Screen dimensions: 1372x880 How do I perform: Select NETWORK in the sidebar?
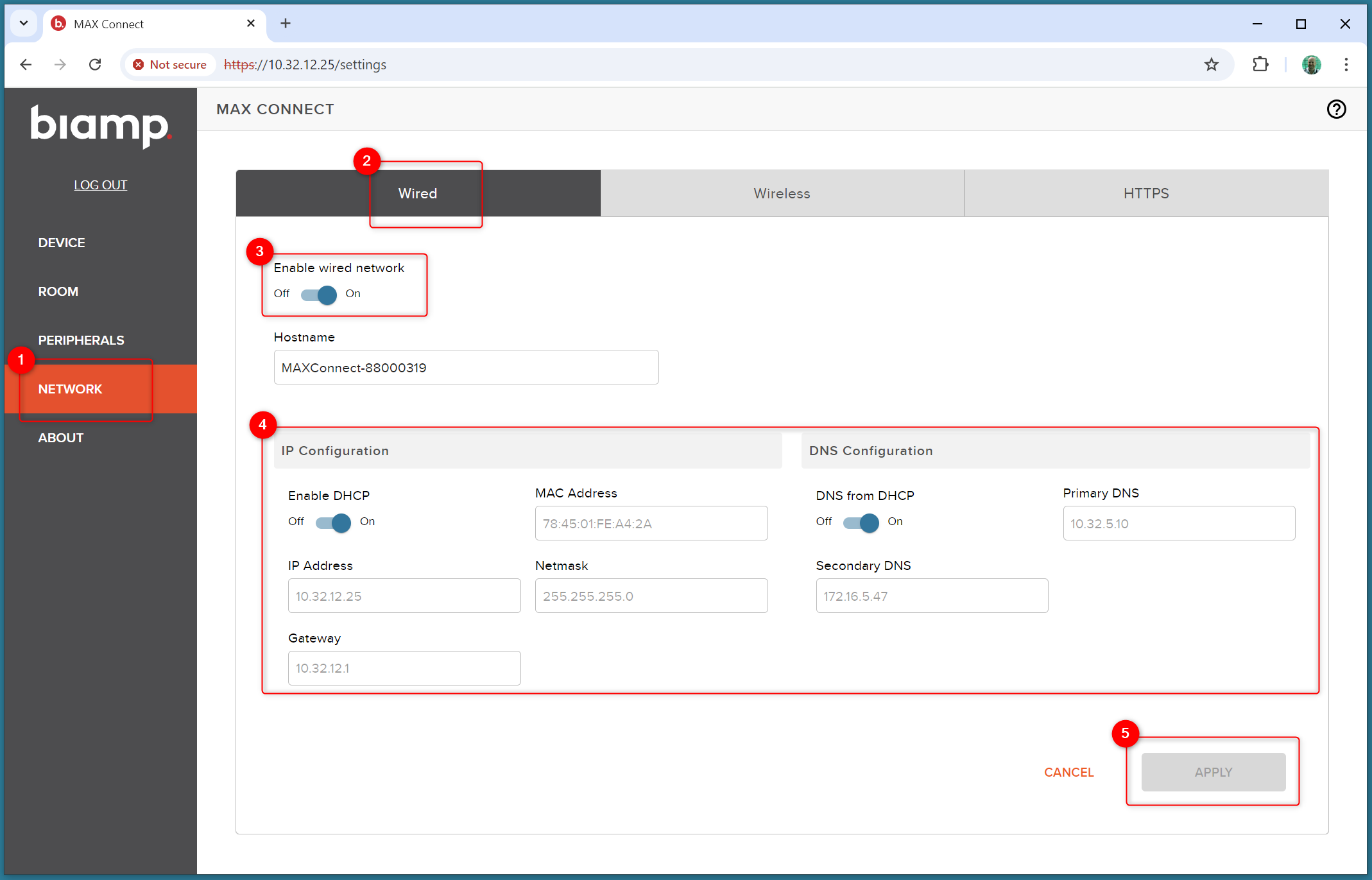[x=101, y=389]
